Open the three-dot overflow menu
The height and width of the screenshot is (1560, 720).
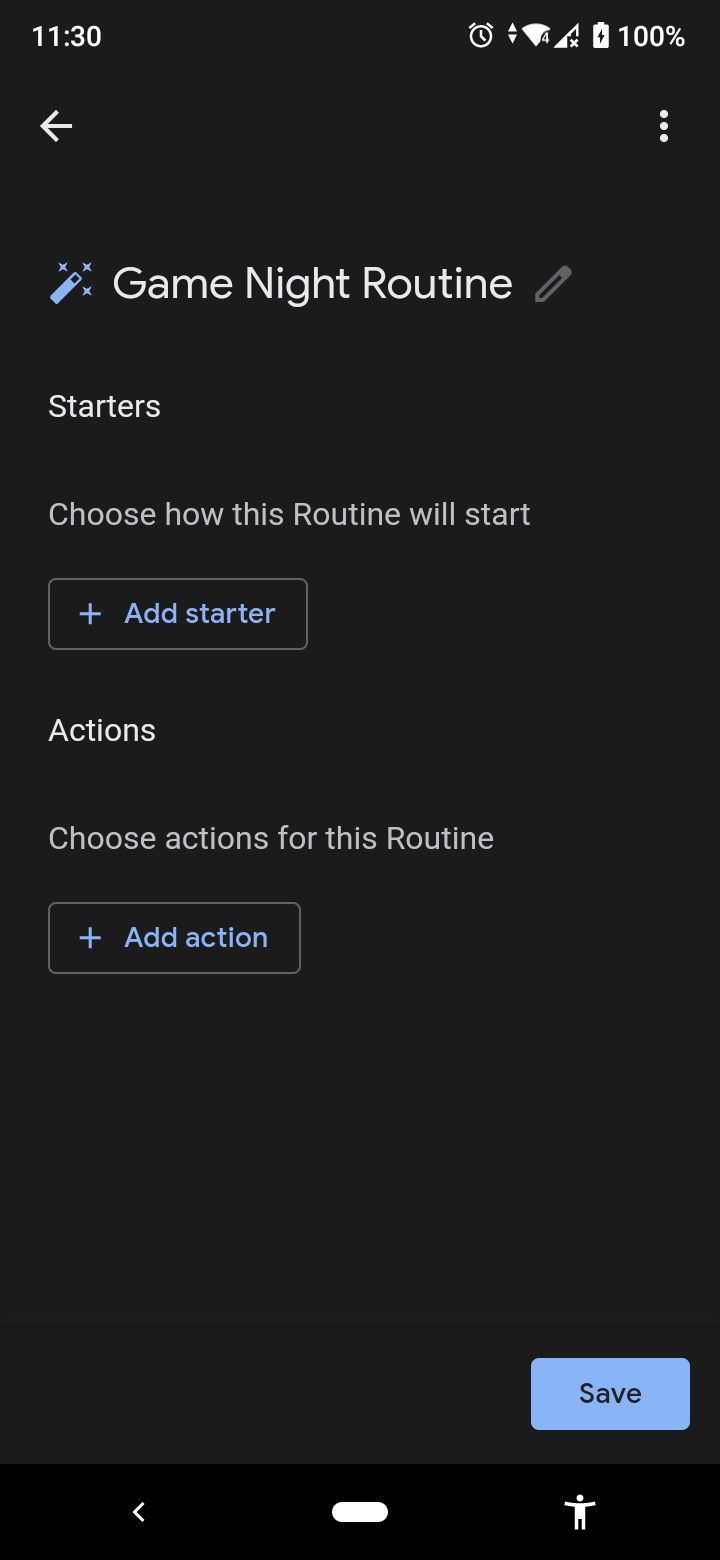point(663,126)
